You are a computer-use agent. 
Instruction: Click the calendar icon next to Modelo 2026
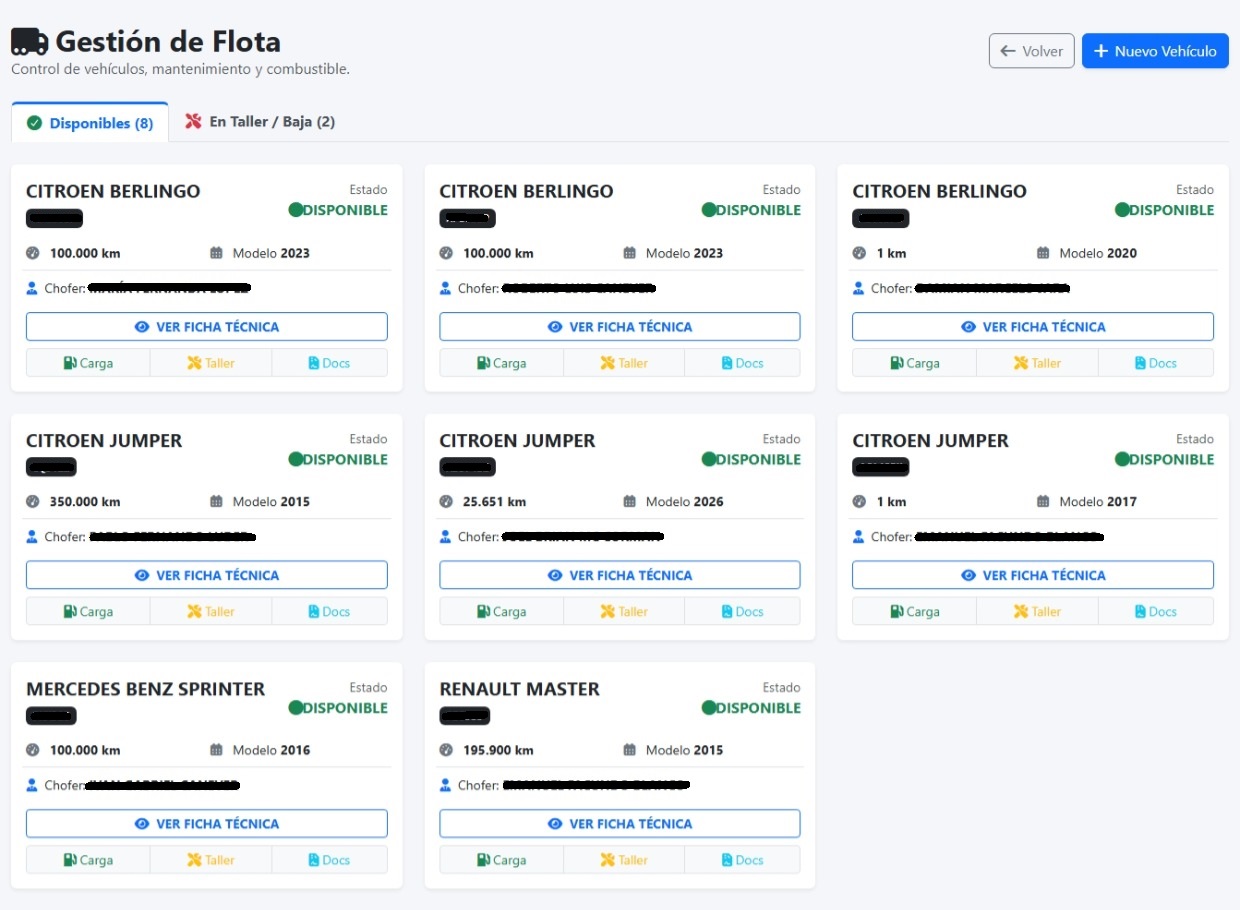(x=629, y=502)
